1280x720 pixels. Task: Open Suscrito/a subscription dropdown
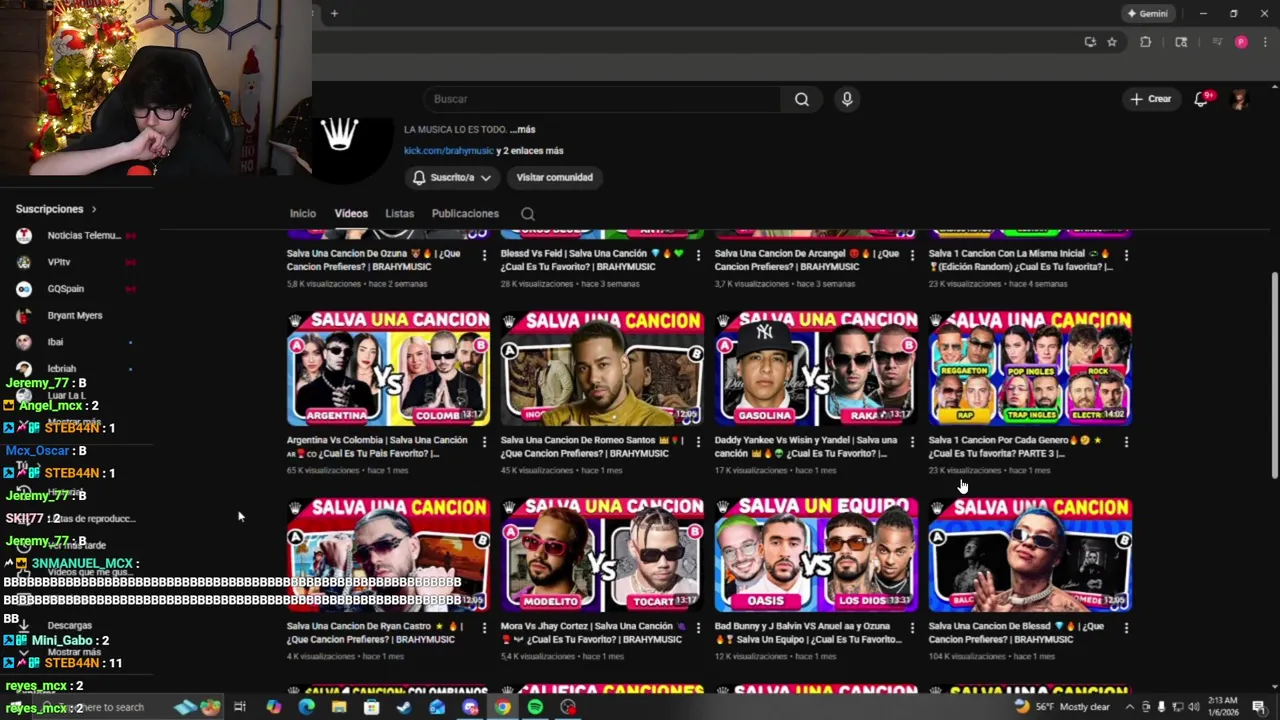(452, 177)
